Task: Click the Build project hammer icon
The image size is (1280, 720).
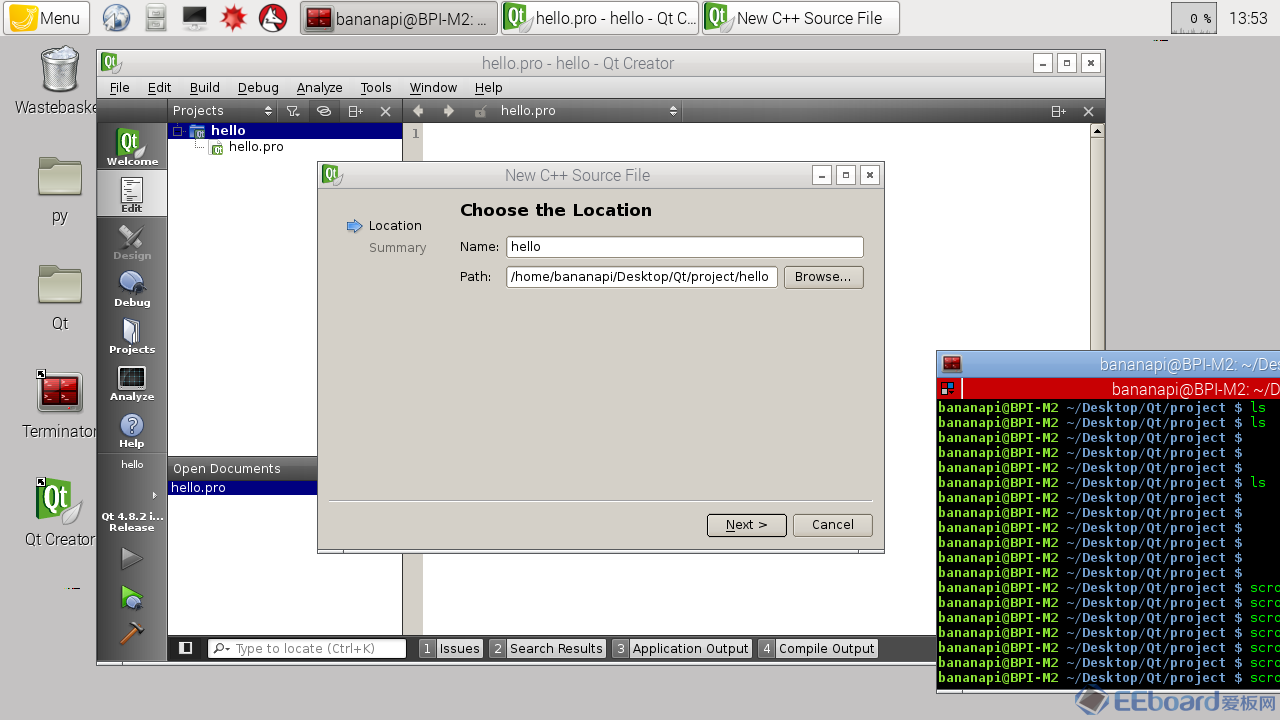Action: click(131, 633)
